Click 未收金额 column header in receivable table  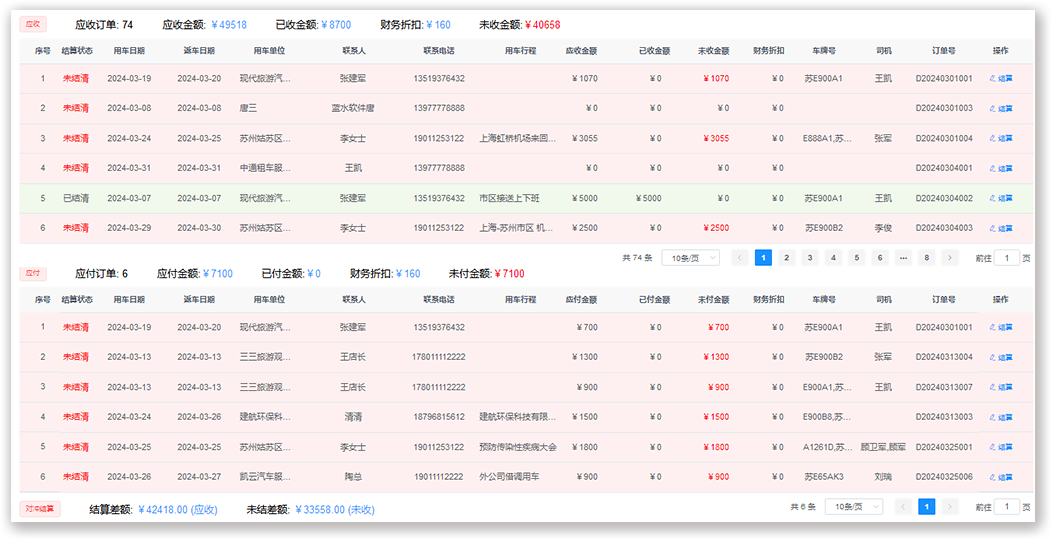point(713,50)
